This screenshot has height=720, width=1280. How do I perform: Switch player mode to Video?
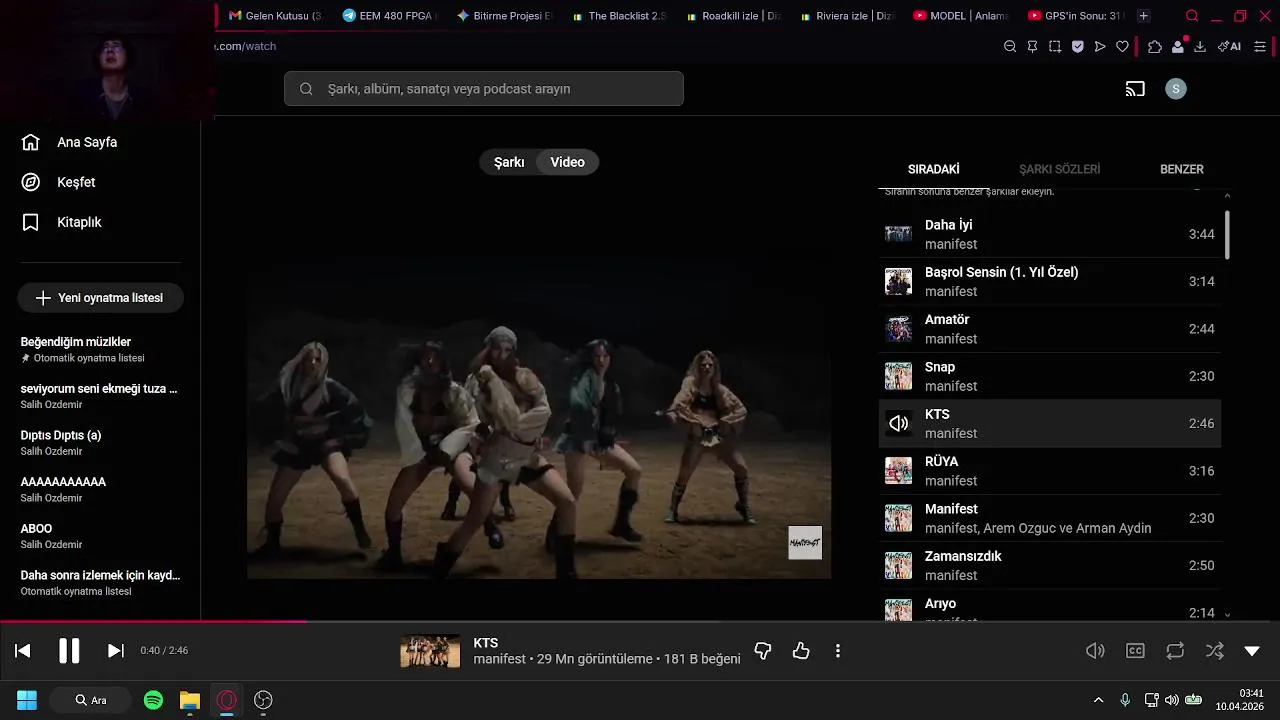[567, 162]
